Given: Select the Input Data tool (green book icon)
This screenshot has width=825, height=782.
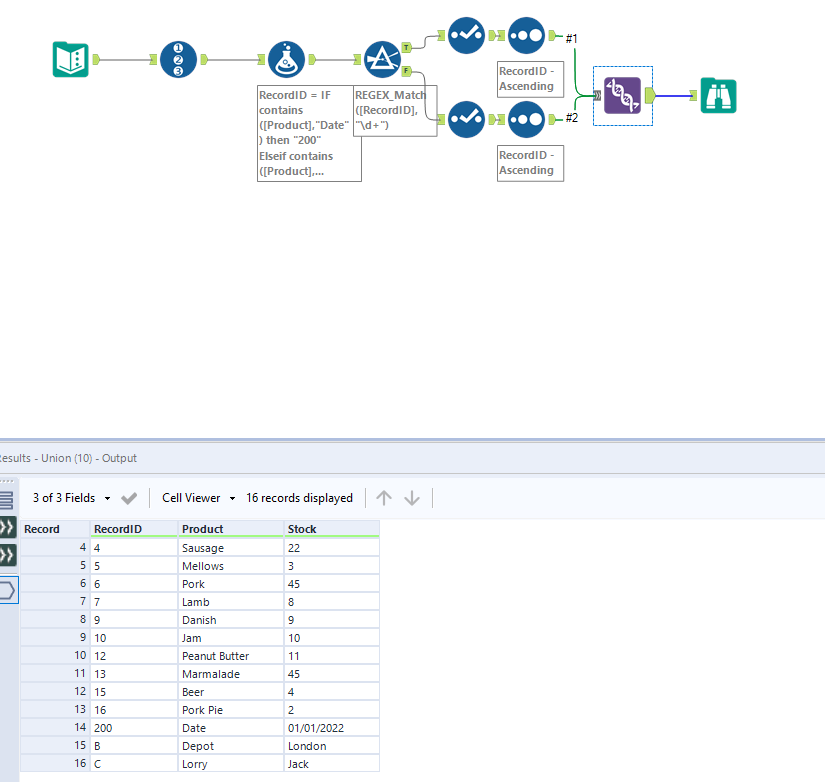Looking at the screenshot, I should point(70,60).
